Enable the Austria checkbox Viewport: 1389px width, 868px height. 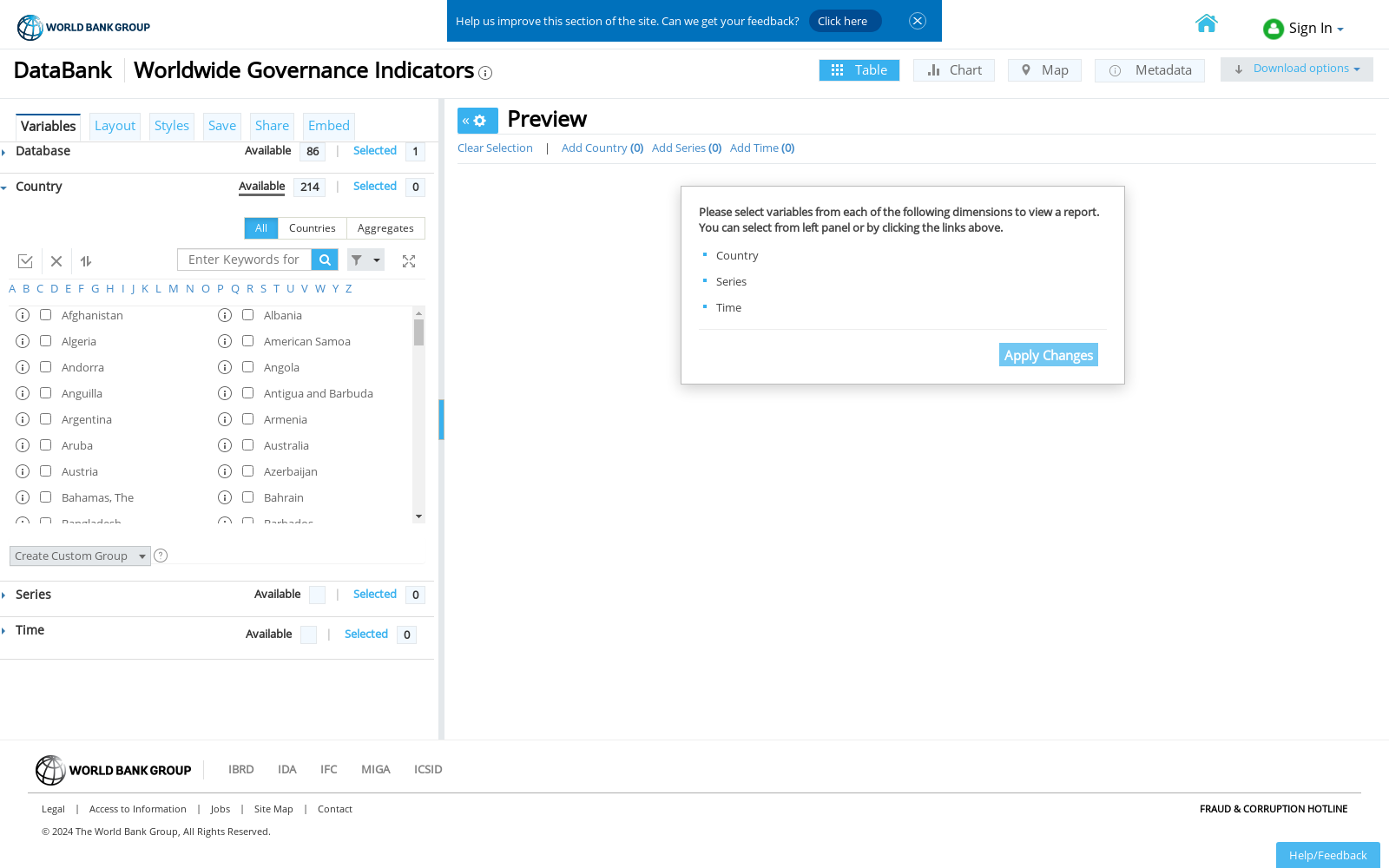click(45, 470)
